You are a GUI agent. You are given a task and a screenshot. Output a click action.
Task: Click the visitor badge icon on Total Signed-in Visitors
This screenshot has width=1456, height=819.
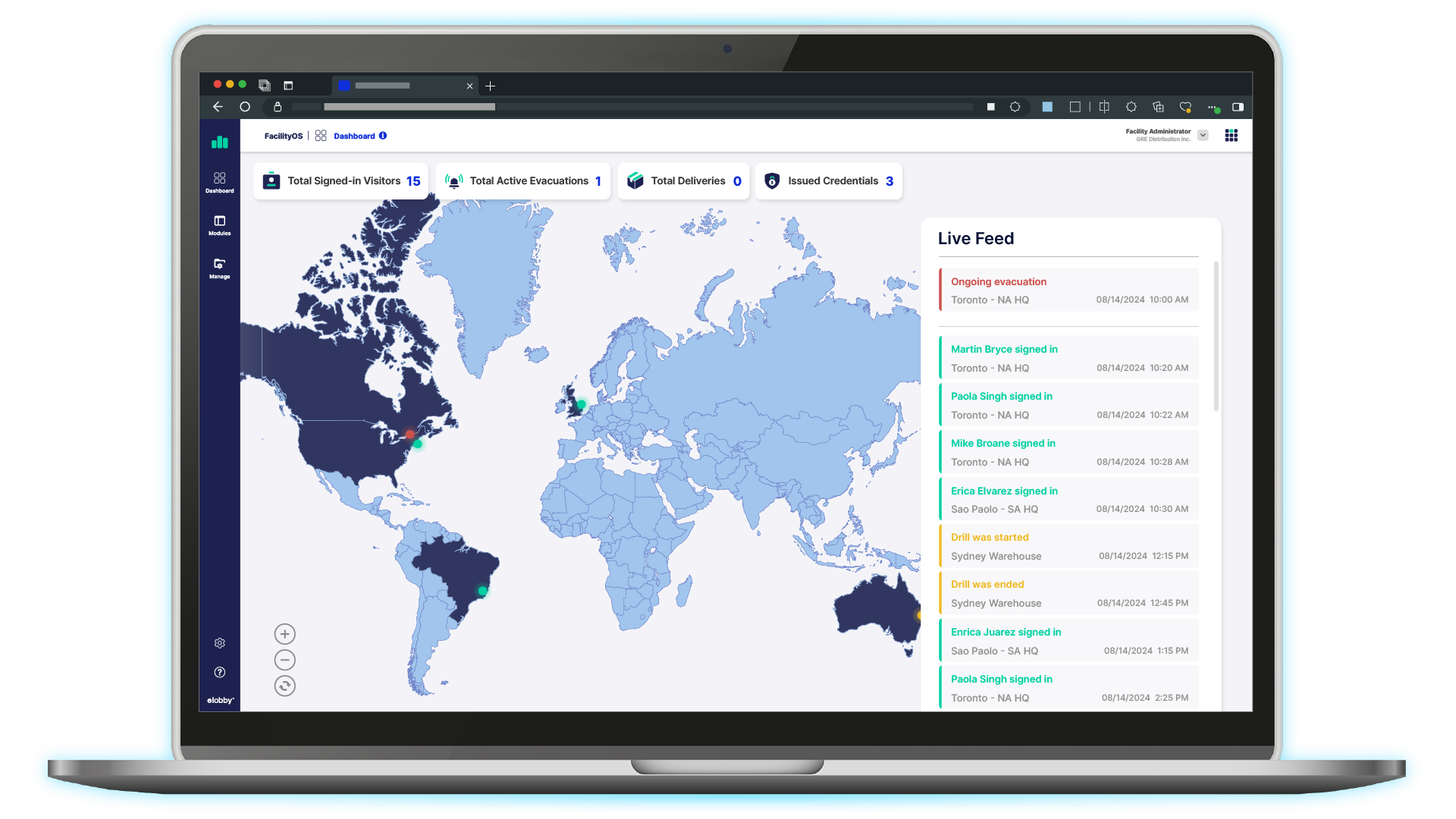pyautogui.click(x=271, y=180)
